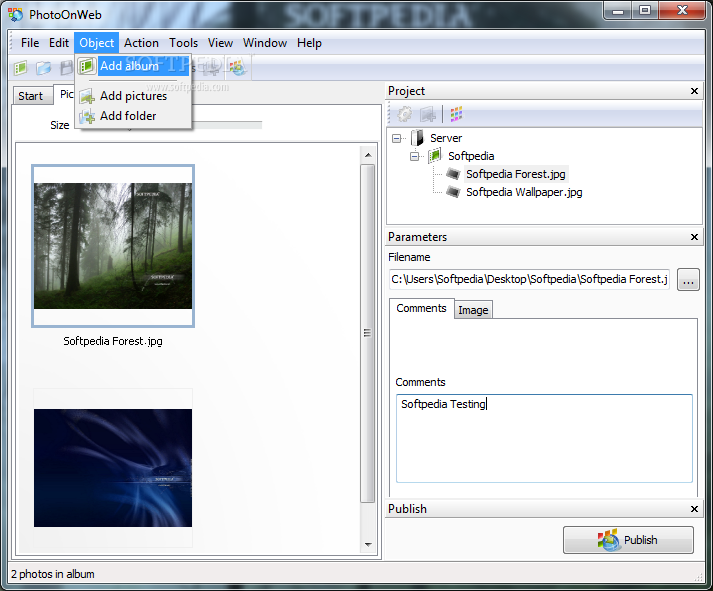Screen dimensions: 713x591
Task: Click the vertical scrollbar thumb of picture list
Action: coord(368,333)
